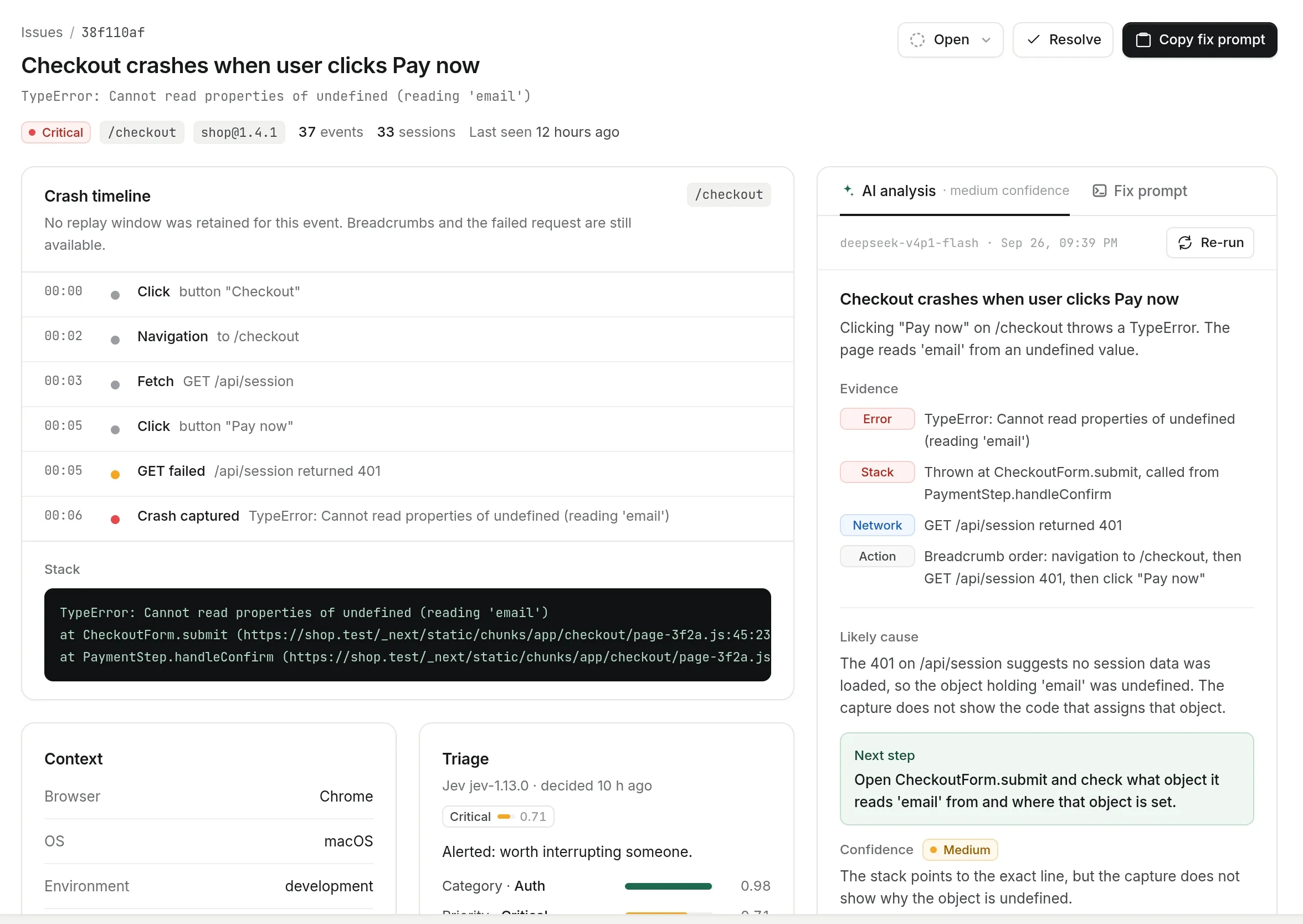Click Last seen 12 hours ago

tap(544, 132)
